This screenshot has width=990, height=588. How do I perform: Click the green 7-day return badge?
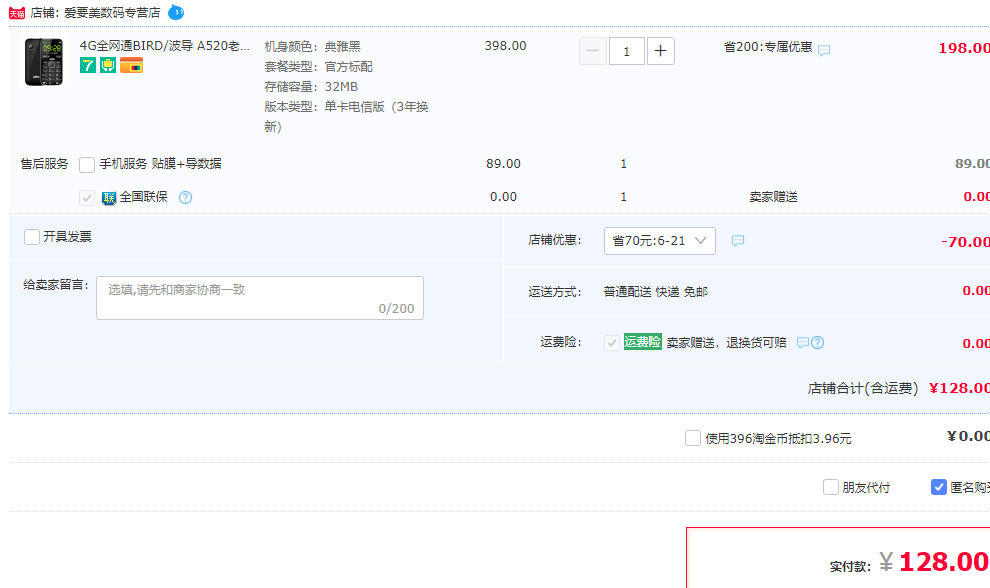pos(88,64)
